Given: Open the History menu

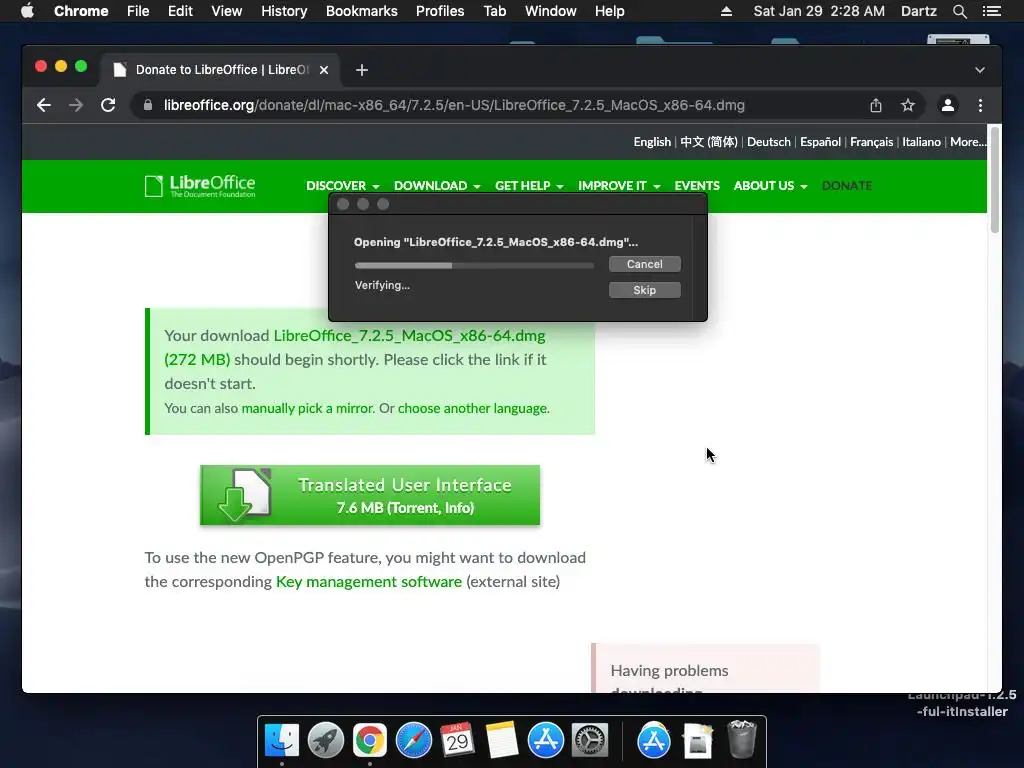Looking at the screenshot, I should [284, 11].
